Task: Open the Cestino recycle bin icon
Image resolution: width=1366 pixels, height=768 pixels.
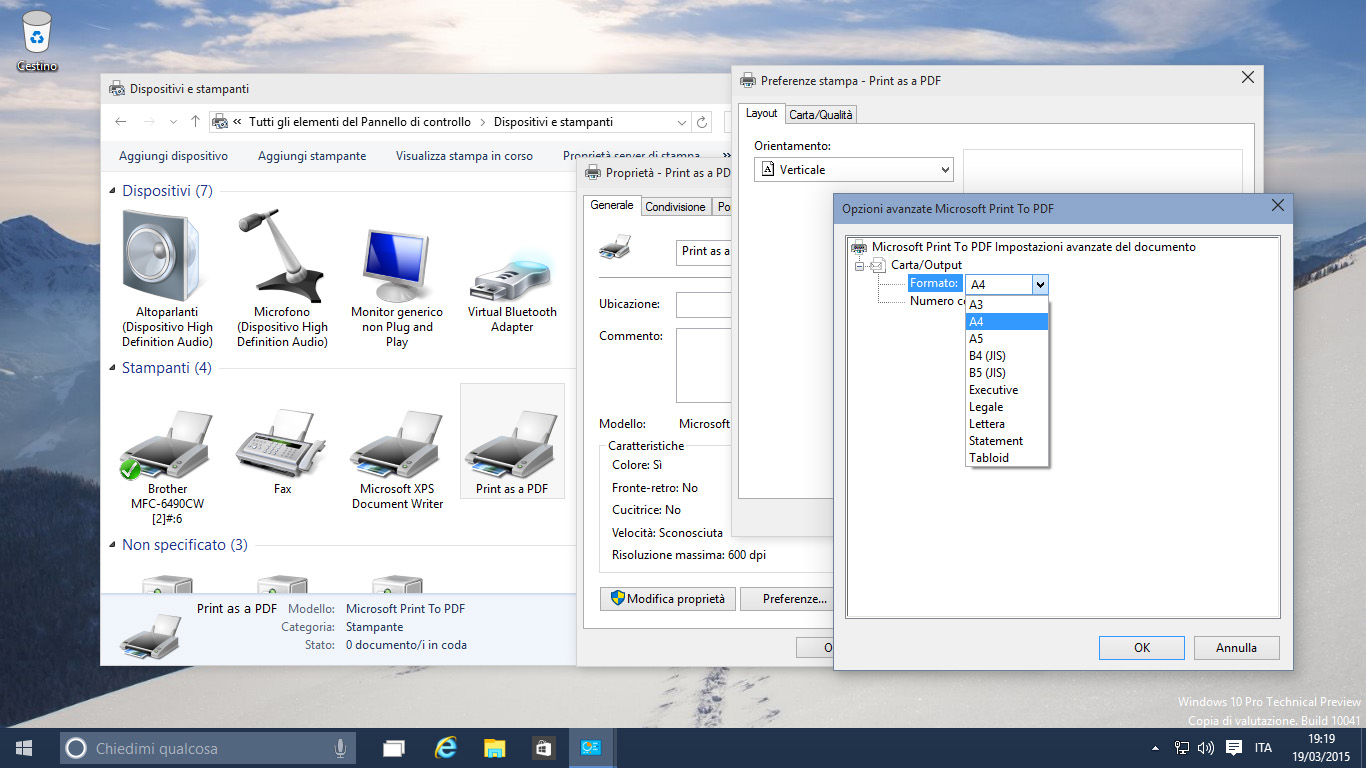Action: (x=37, y=41)
